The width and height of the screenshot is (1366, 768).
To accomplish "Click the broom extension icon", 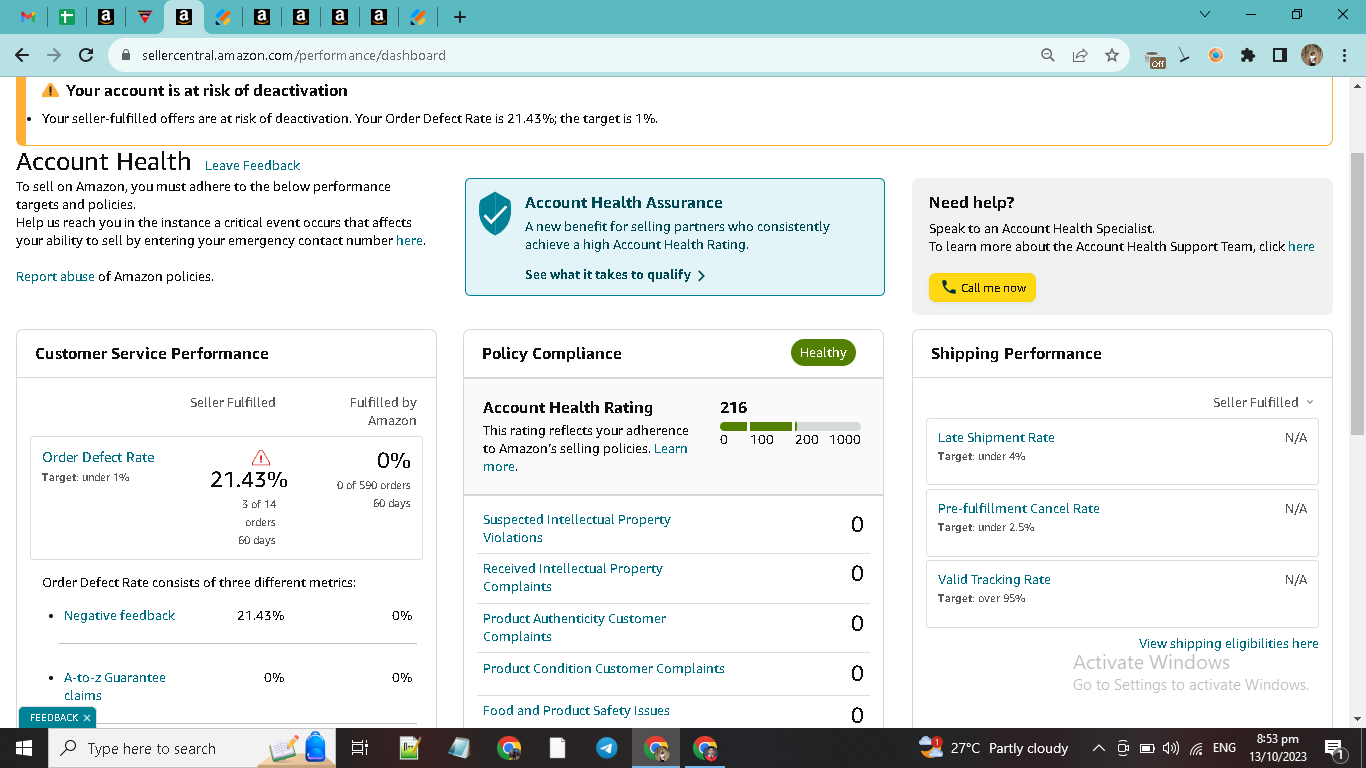I will [1184, 55].
